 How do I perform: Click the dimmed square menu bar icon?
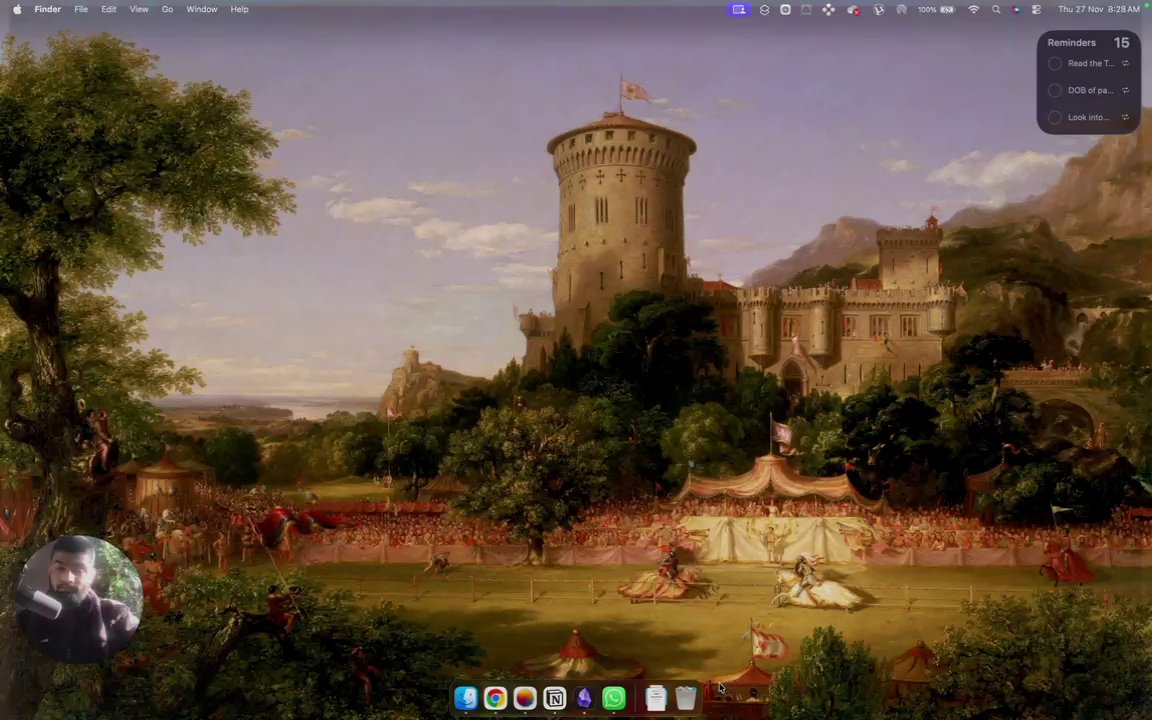(806, 10)
